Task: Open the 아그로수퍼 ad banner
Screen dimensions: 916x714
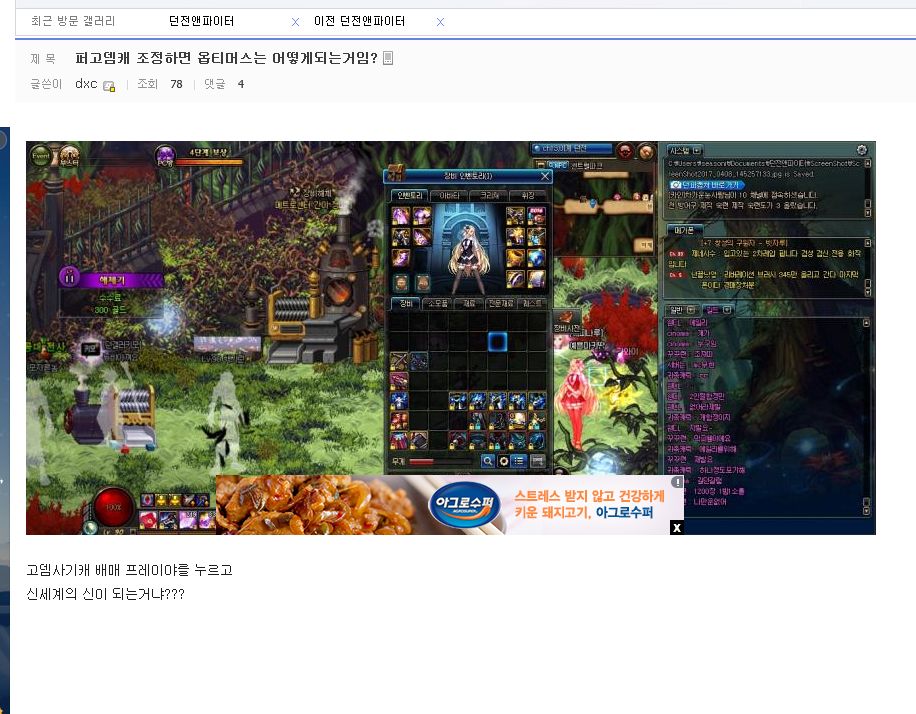Action: [x=450, y=505]
